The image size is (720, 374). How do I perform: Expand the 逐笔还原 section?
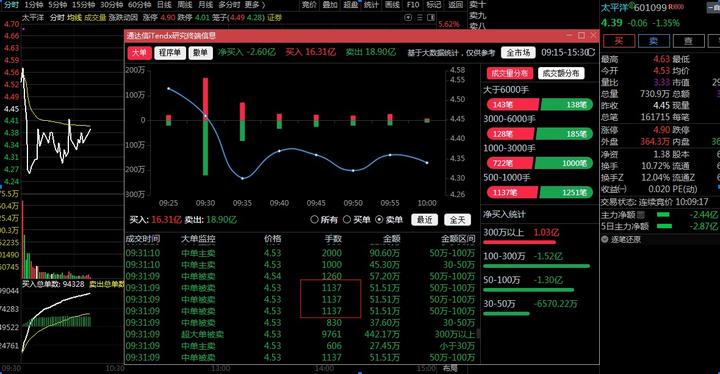pos(605,239)
